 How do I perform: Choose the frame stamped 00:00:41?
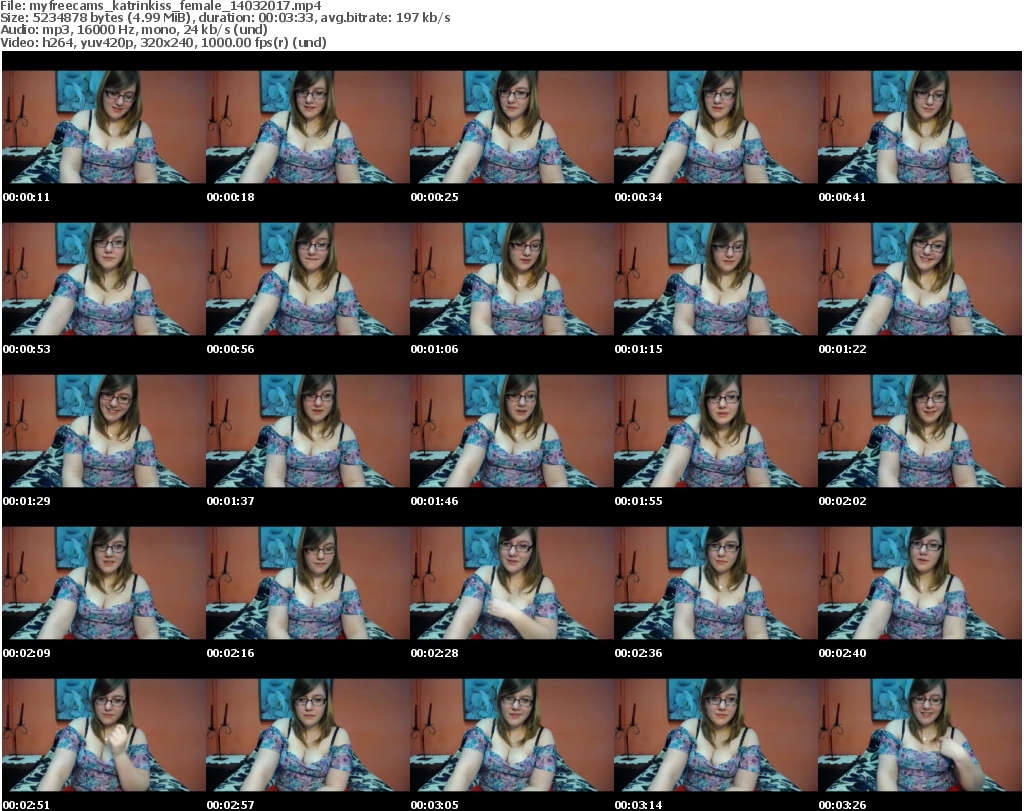pyautogui.click(x=920, y=127)
